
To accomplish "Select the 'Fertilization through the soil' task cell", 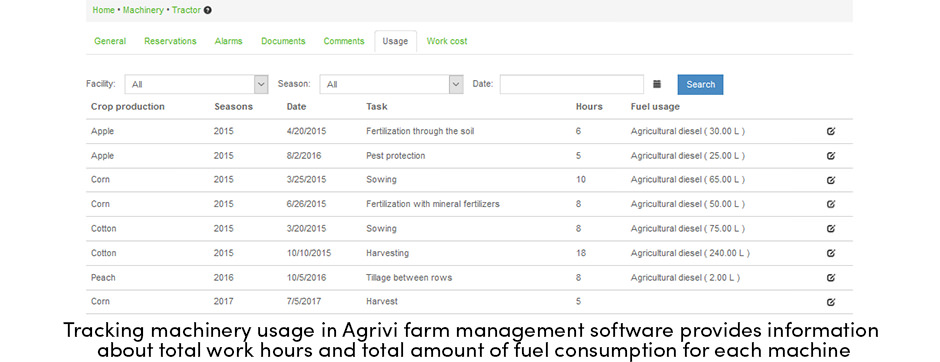I will pos(420,131).
